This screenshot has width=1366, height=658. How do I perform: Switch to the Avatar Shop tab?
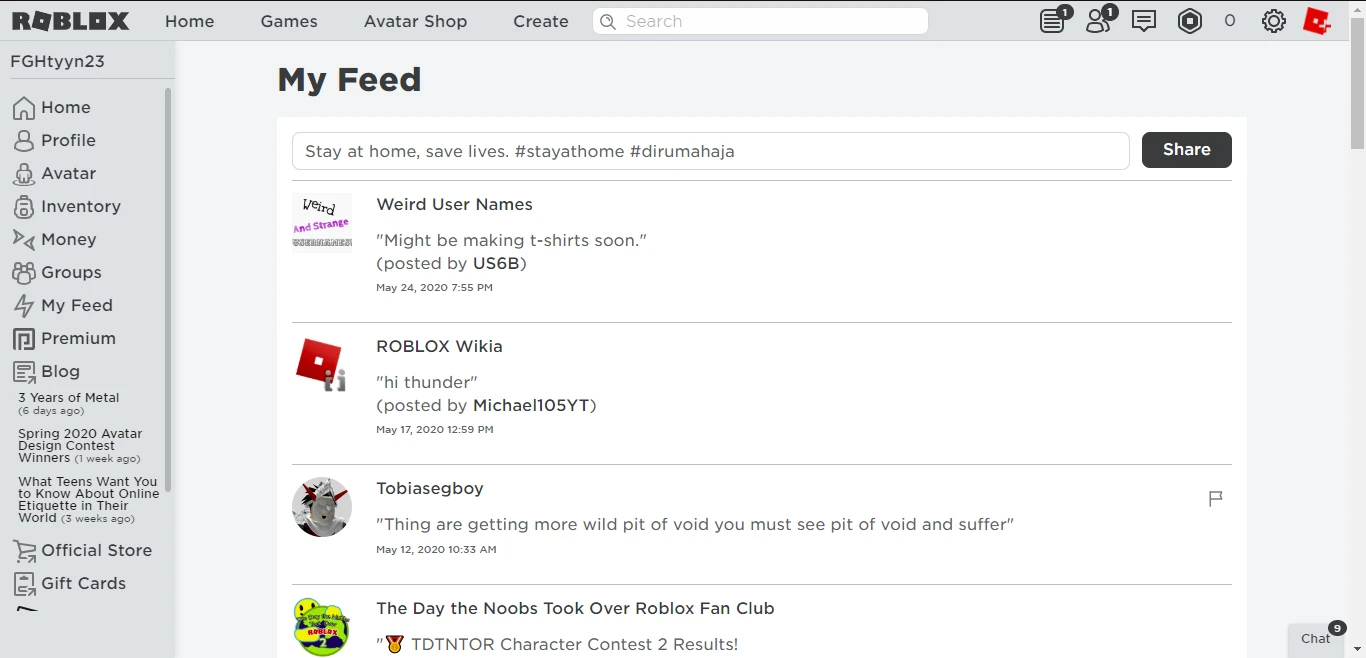tap(415, 20)
